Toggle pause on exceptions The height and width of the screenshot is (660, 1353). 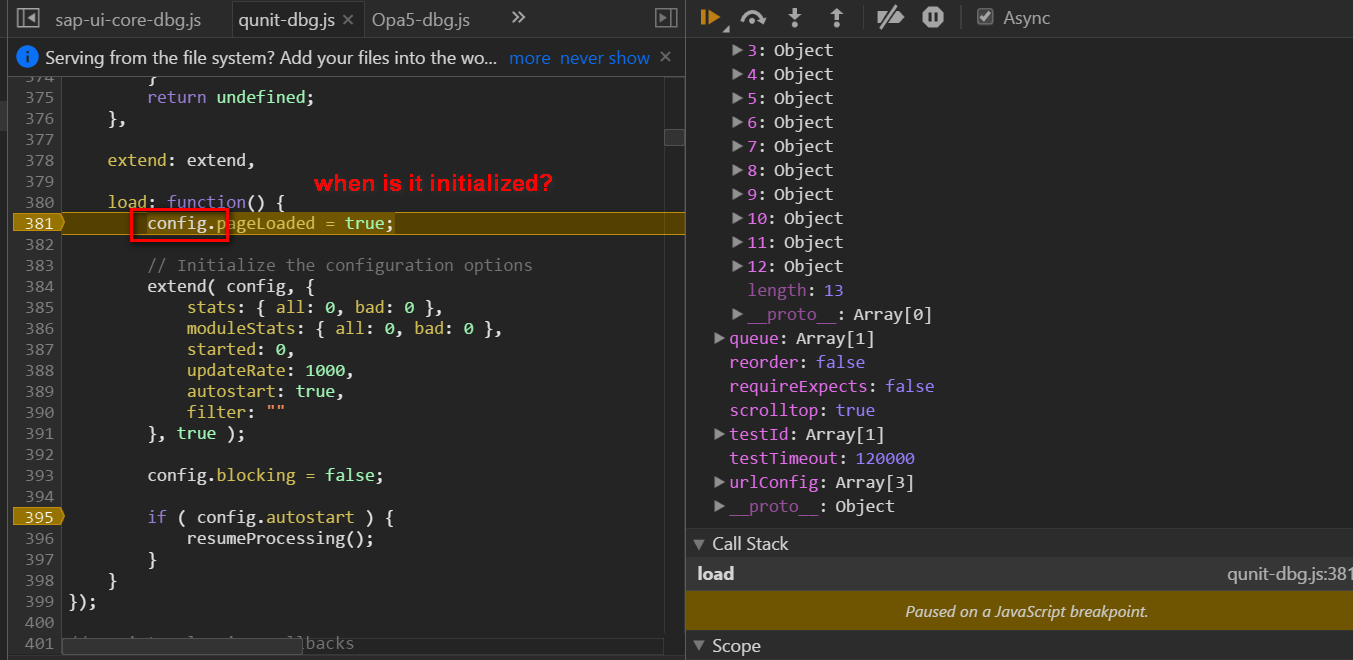click(933, 18)
